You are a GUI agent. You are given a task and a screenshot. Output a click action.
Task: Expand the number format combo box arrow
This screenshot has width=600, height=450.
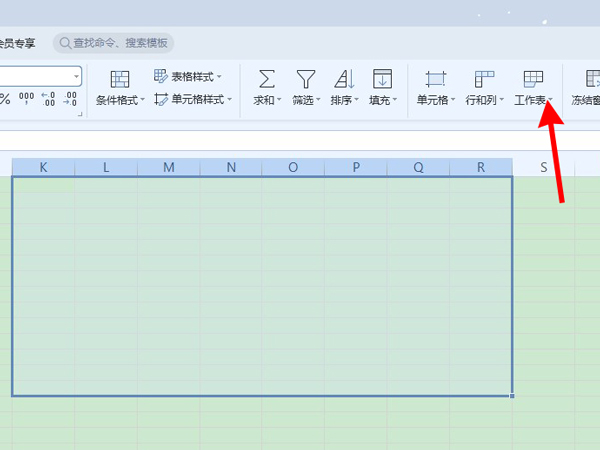75,76
